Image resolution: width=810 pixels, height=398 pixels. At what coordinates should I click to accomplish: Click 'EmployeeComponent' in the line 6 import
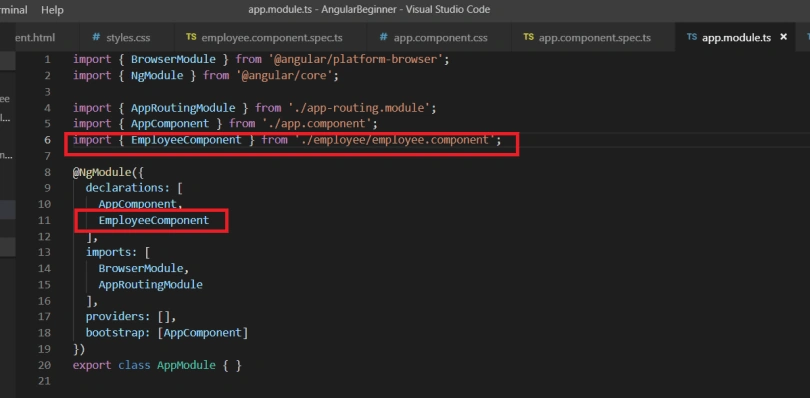186,140
